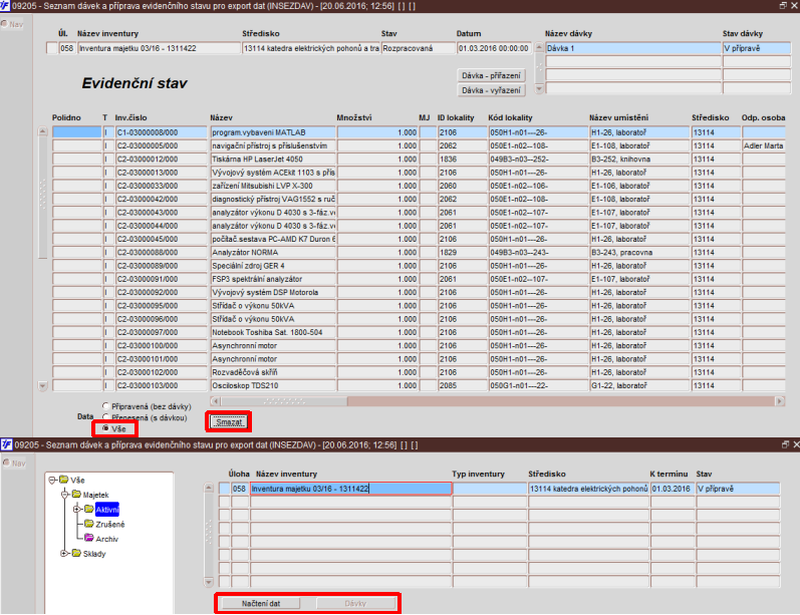The width and height of the screenshot is (800, 615).
Task: Click the Zrušené folder icon
Action: (x=89, y=524)
